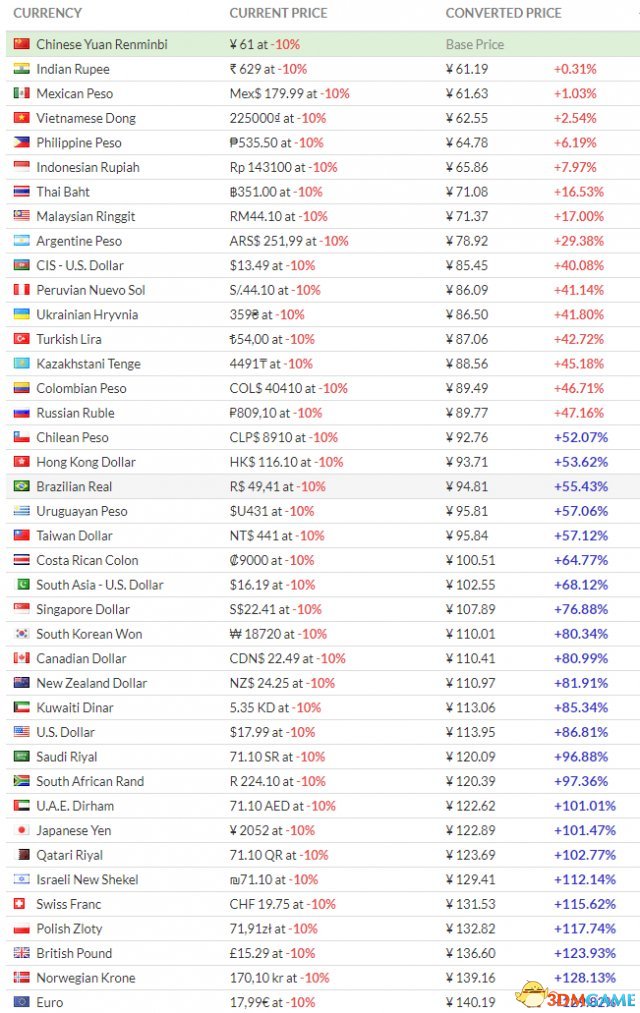Image resolution: width=640 pixels, height=1013 pixels.
Task: Click the Swiss flag beside Swiss Franc
Action: pyautogui.click(x=21, y=903)
